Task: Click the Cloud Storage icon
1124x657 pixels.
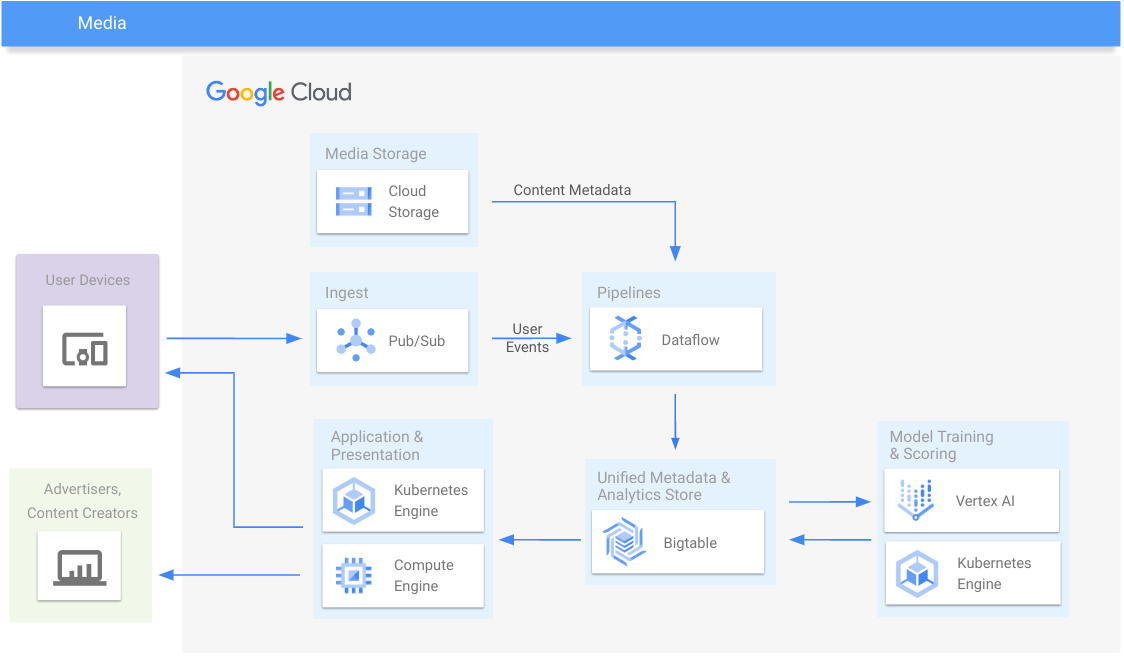Action: (x=352, y=201)
